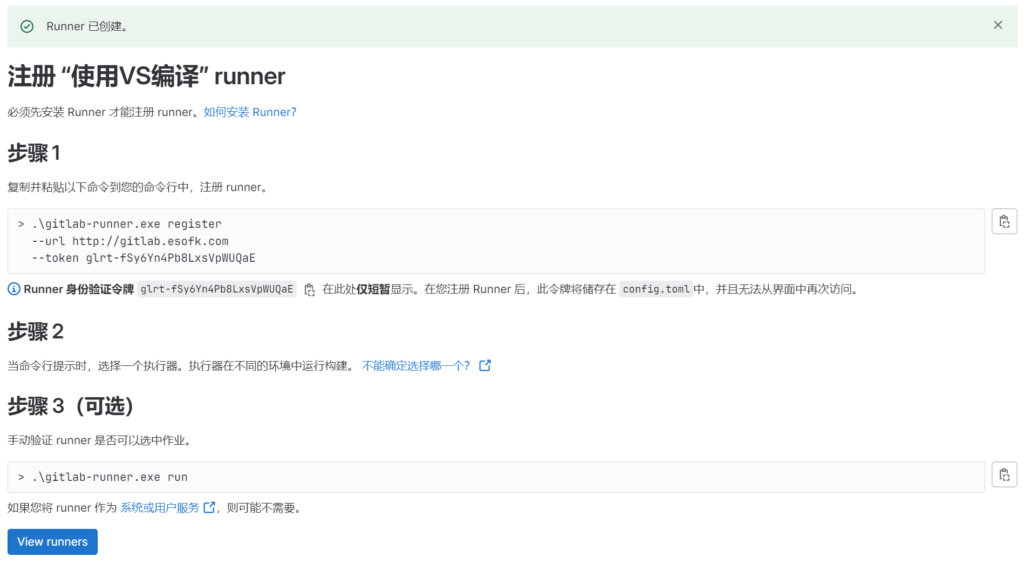The image size is (1024, 564).
Task: Click the 步骤 1 heading
Action: pos(34,153)
